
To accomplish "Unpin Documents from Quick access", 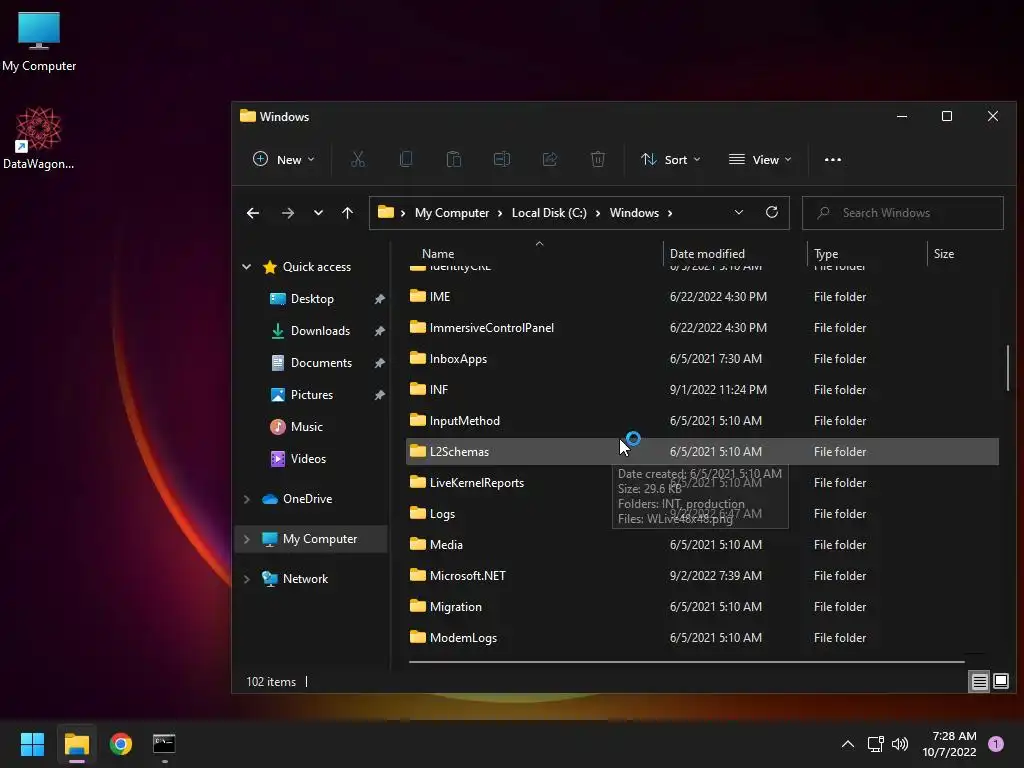I will 379,363.
